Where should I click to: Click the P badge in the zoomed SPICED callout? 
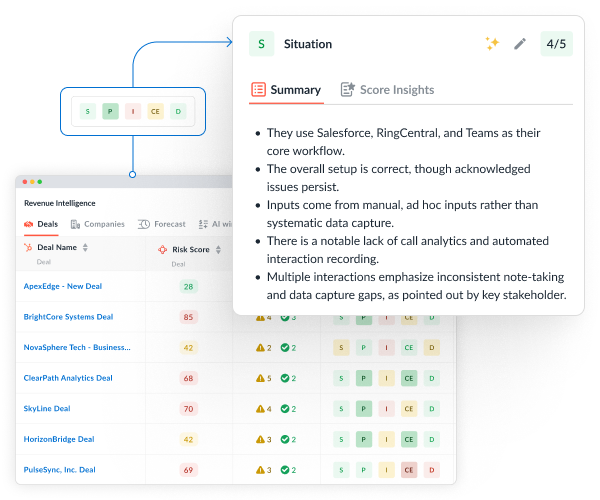point(110,112)
